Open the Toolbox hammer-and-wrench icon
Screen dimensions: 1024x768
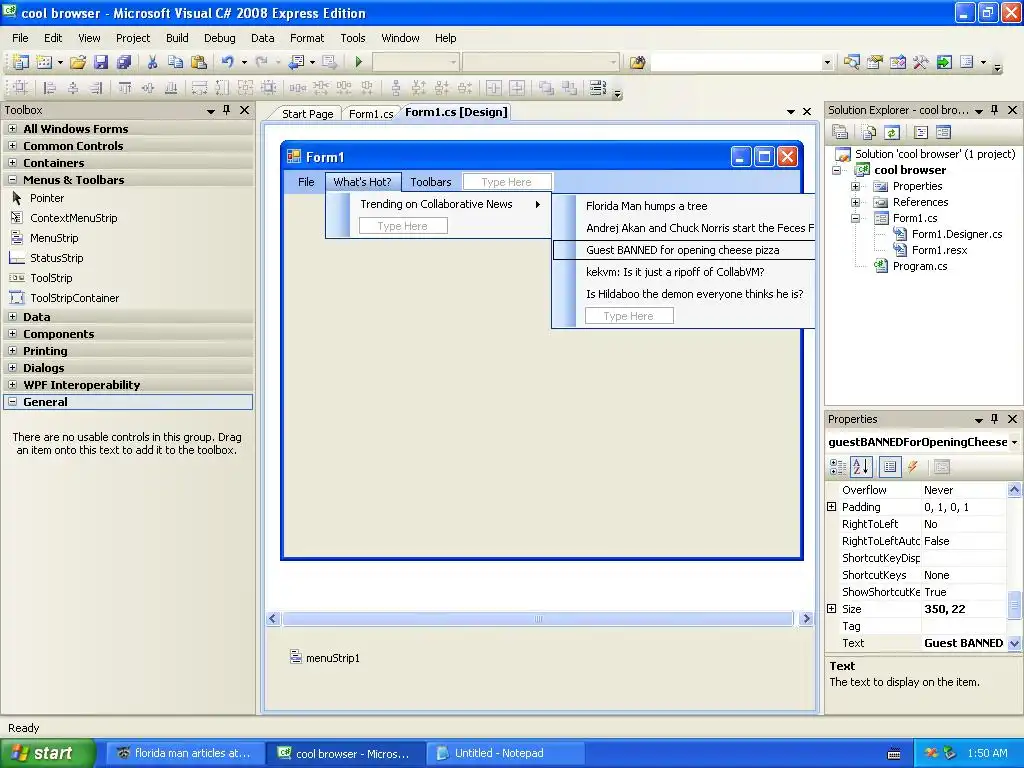pos(921,62)
